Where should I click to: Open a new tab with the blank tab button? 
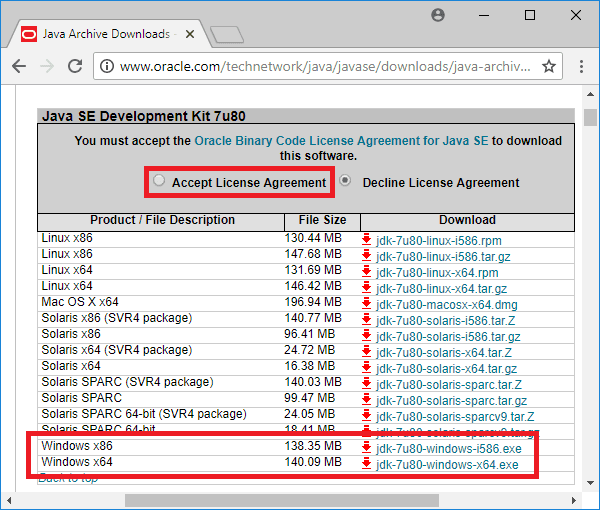point(227,34)
